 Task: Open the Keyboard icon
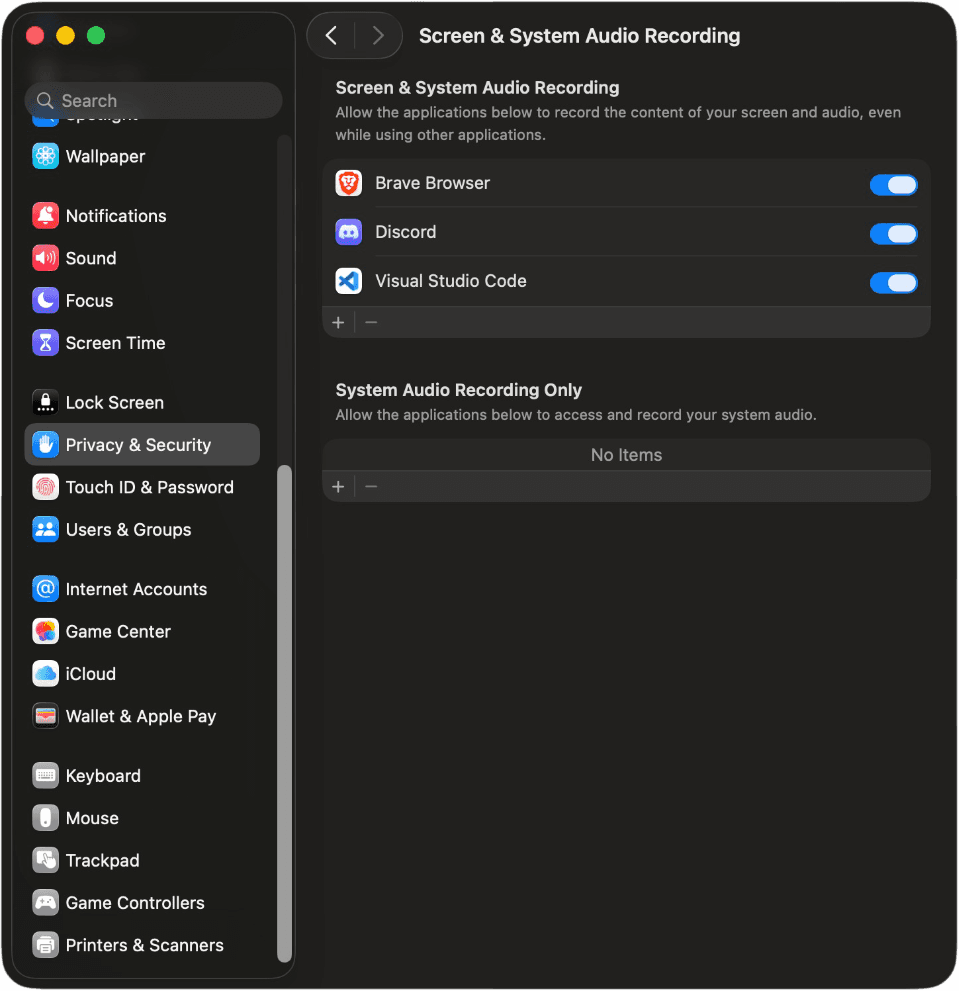(46, 775)
